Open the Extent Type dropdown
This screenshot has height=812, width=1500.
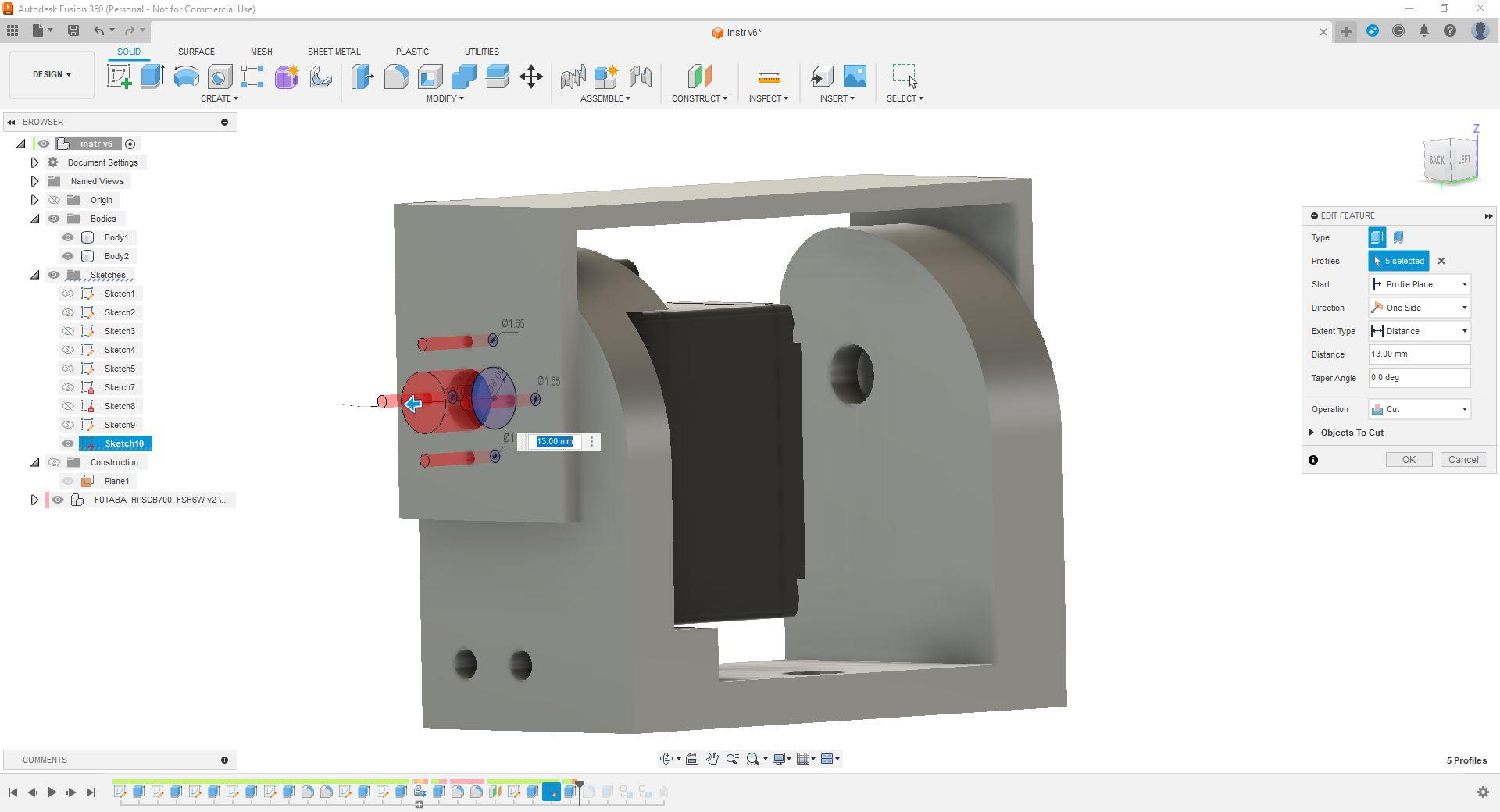pos(1420,331)
